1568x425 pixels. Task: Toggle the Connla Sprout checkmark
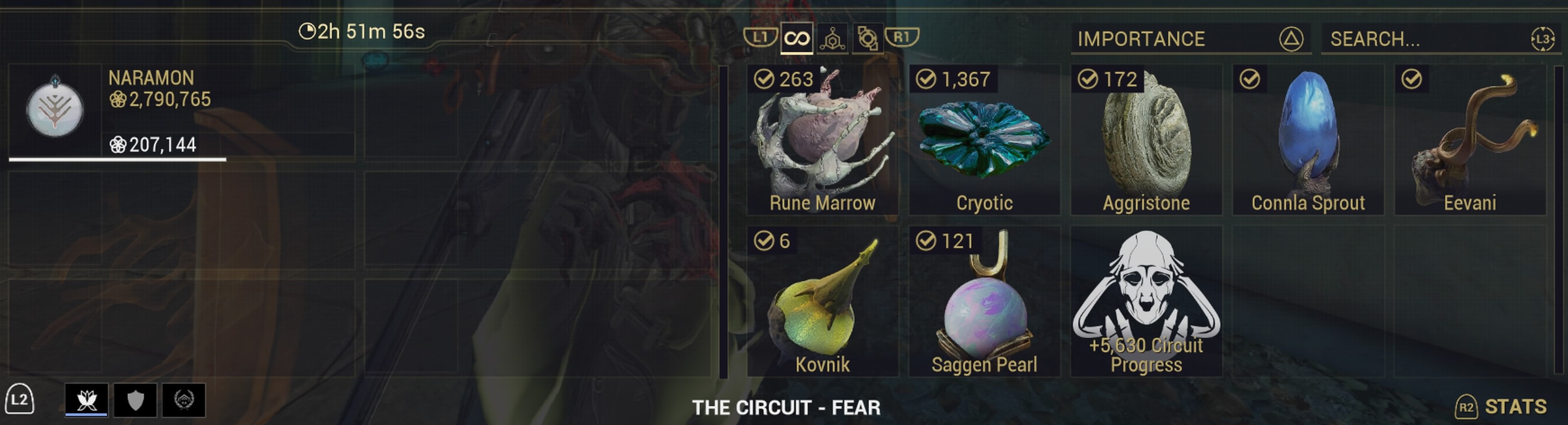[x=1250, y=79]
